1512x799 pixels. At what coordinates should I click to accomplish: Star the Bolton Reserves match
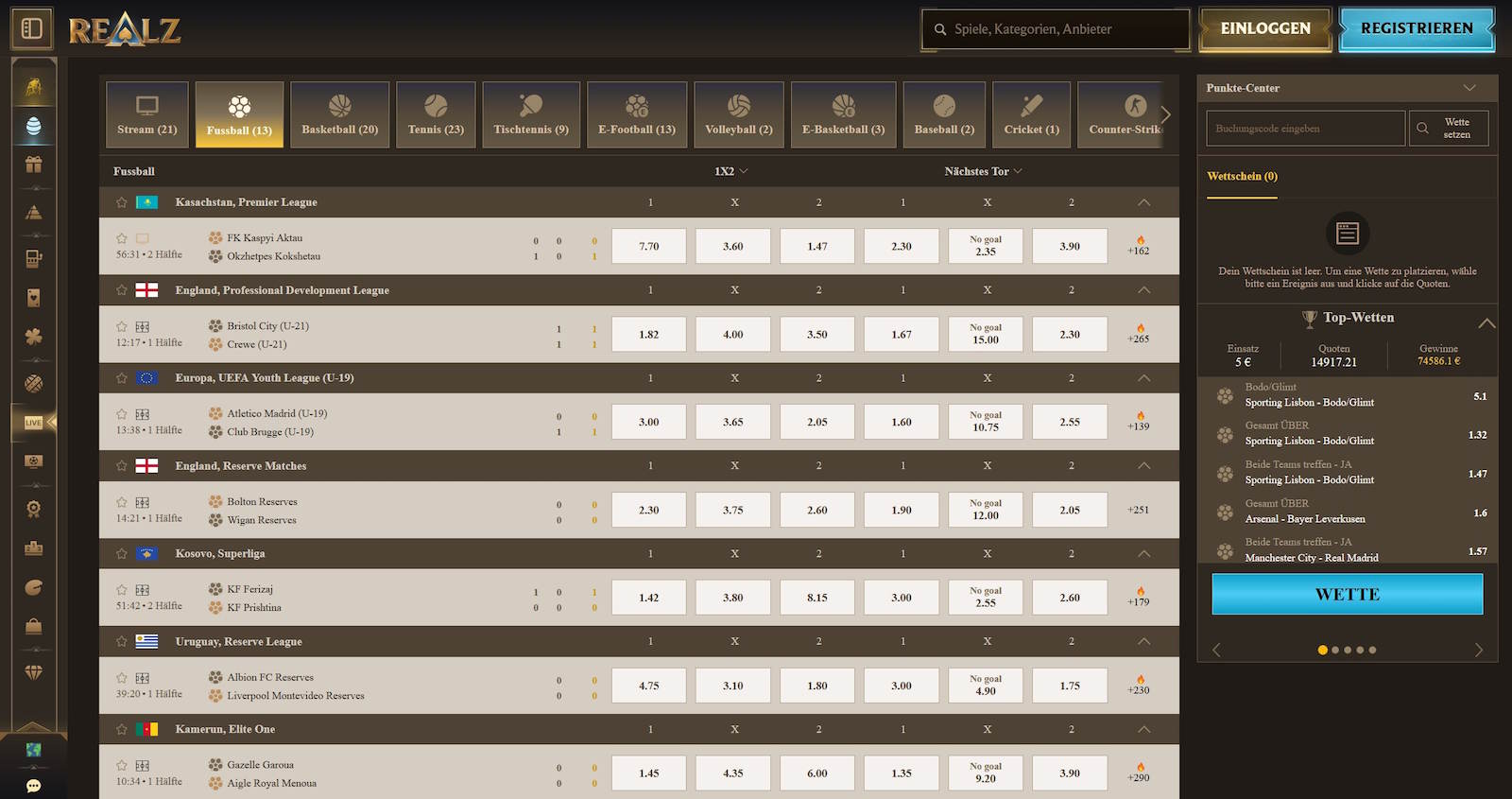(x=122, y=502)
